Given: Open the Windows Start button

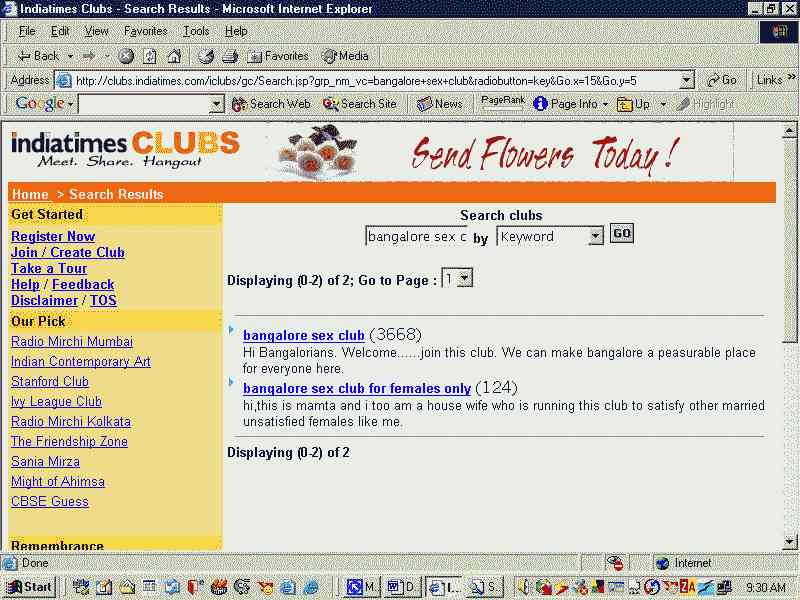Looking at the screenshot, I should (29, 587).
